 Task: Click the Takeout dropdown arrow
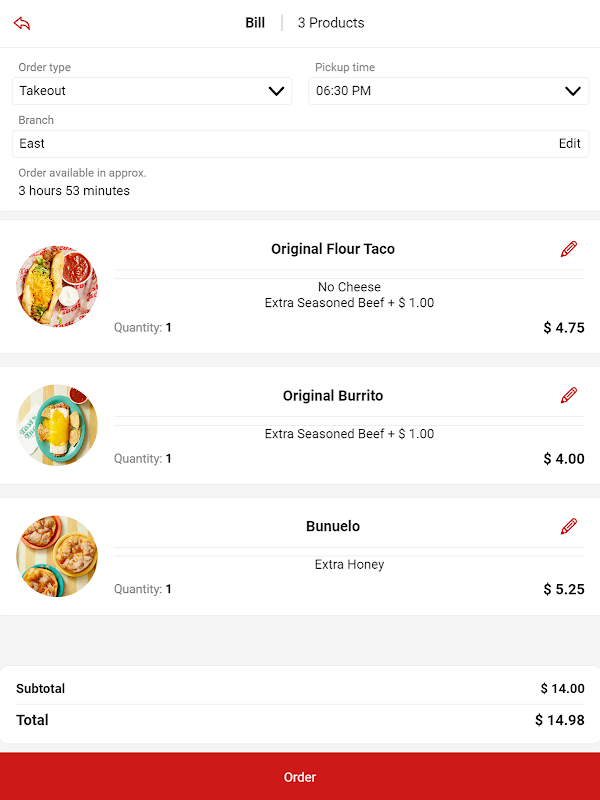pyautogui.click(x=277, y=91)
